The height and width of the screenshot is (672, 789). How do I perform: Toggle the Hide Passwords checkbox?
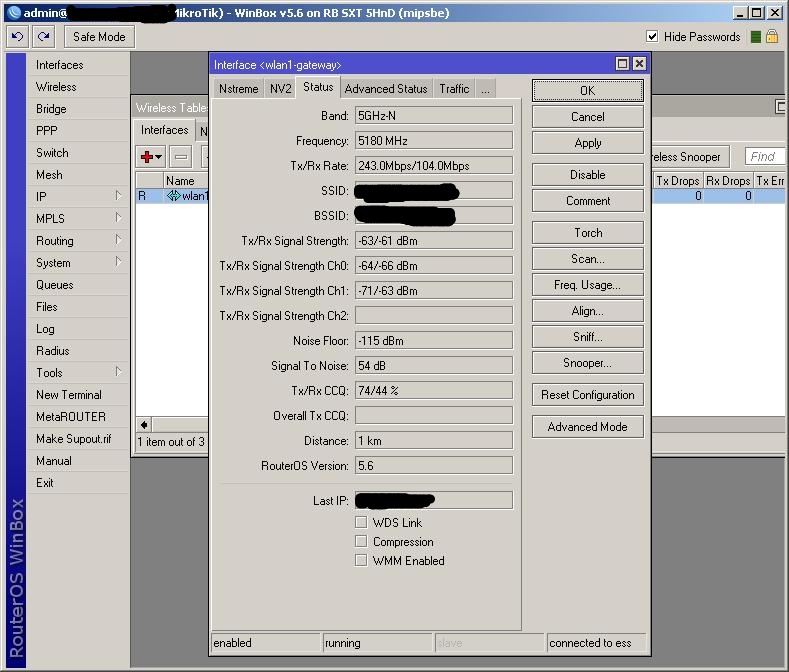(x=652, y=36)
